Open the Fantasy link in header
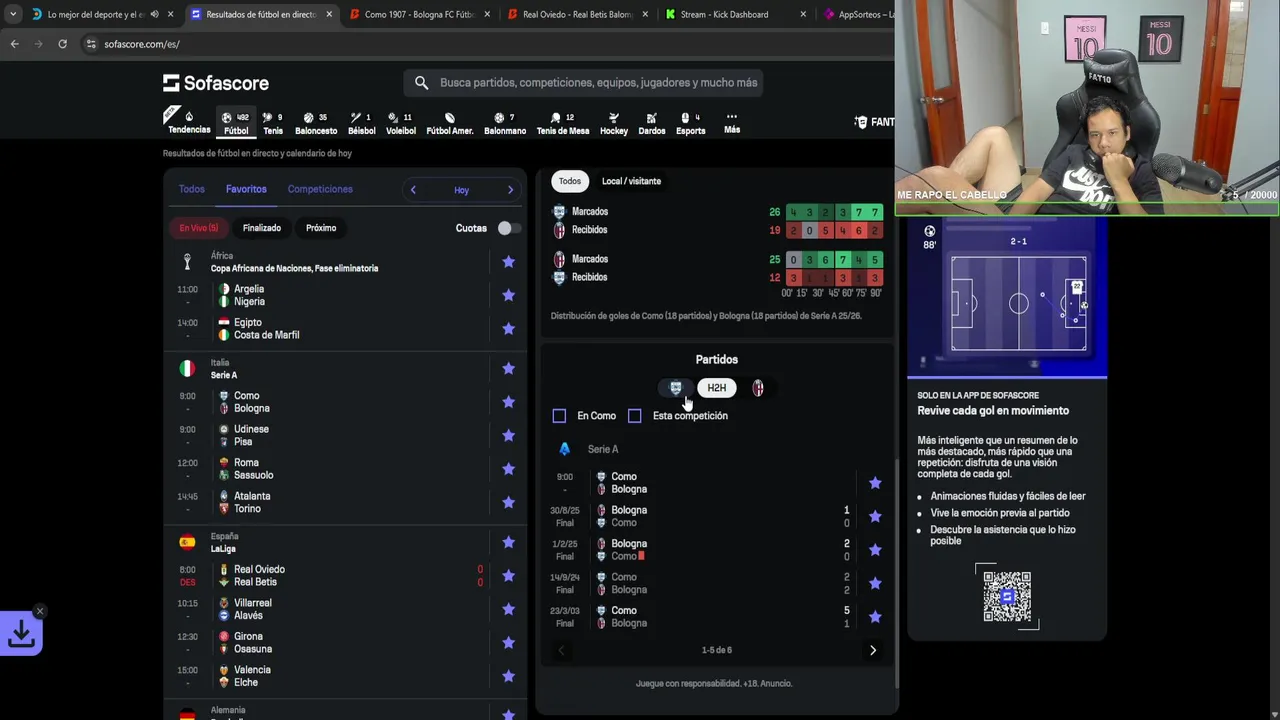The height and width of the screenshot is (720, 1280). pyautogui.click(x=875, y=122)
